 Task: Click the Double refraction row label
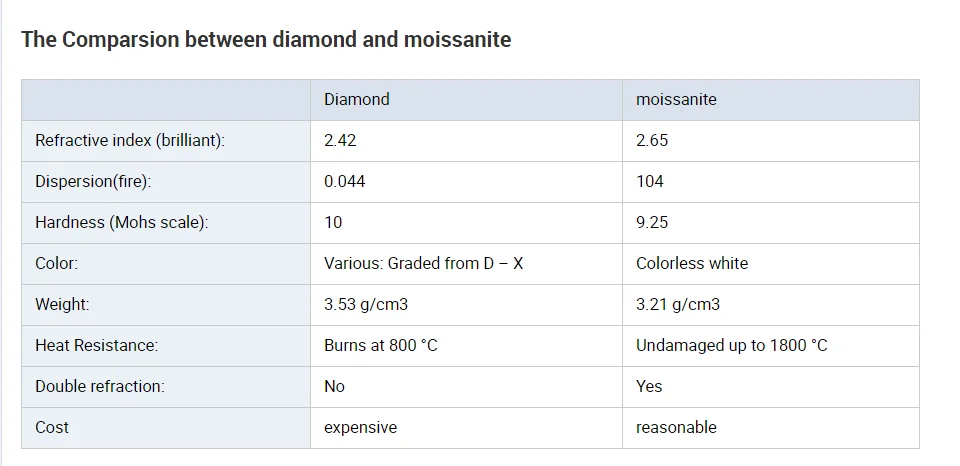pos(100,387)
